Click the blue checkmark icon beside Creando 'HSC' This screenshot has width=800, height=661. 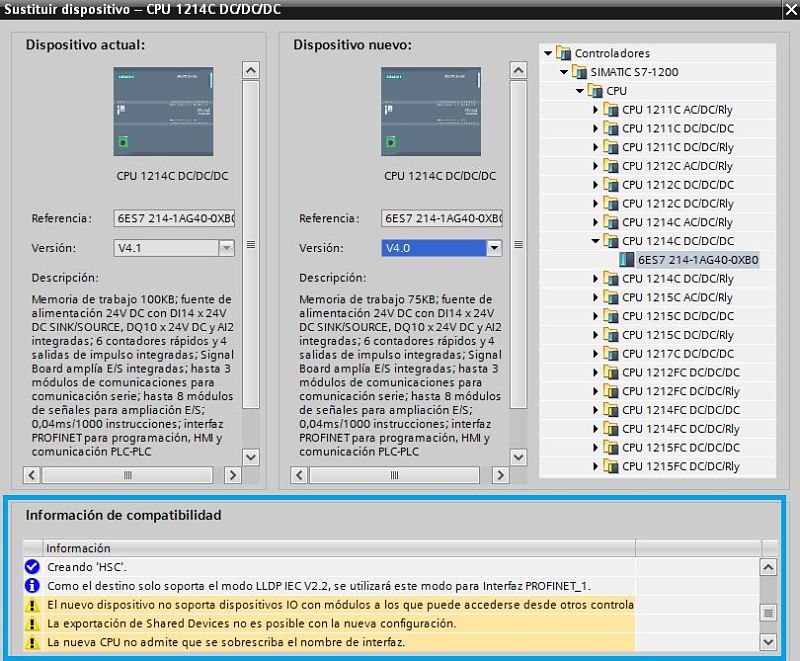click(x=32, y=567)
